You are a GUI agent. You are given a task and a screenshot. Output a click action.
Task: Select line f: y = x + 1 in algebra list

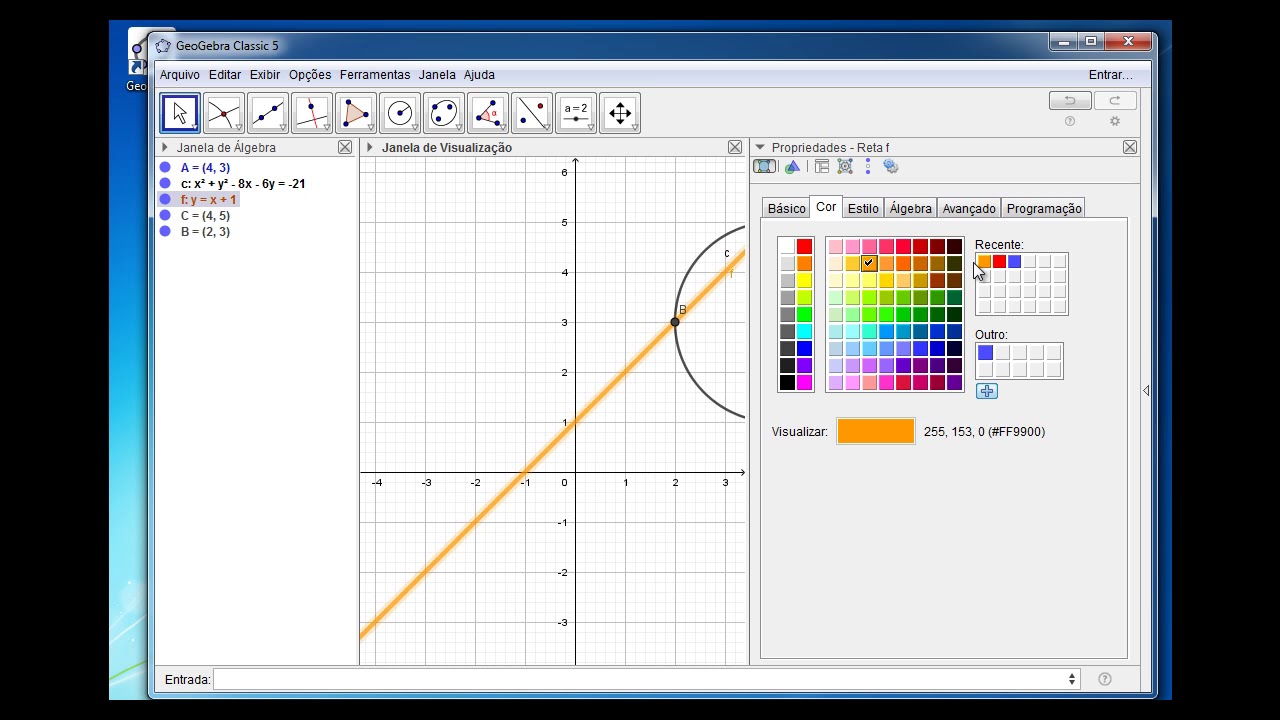click(x=209, y=200)
